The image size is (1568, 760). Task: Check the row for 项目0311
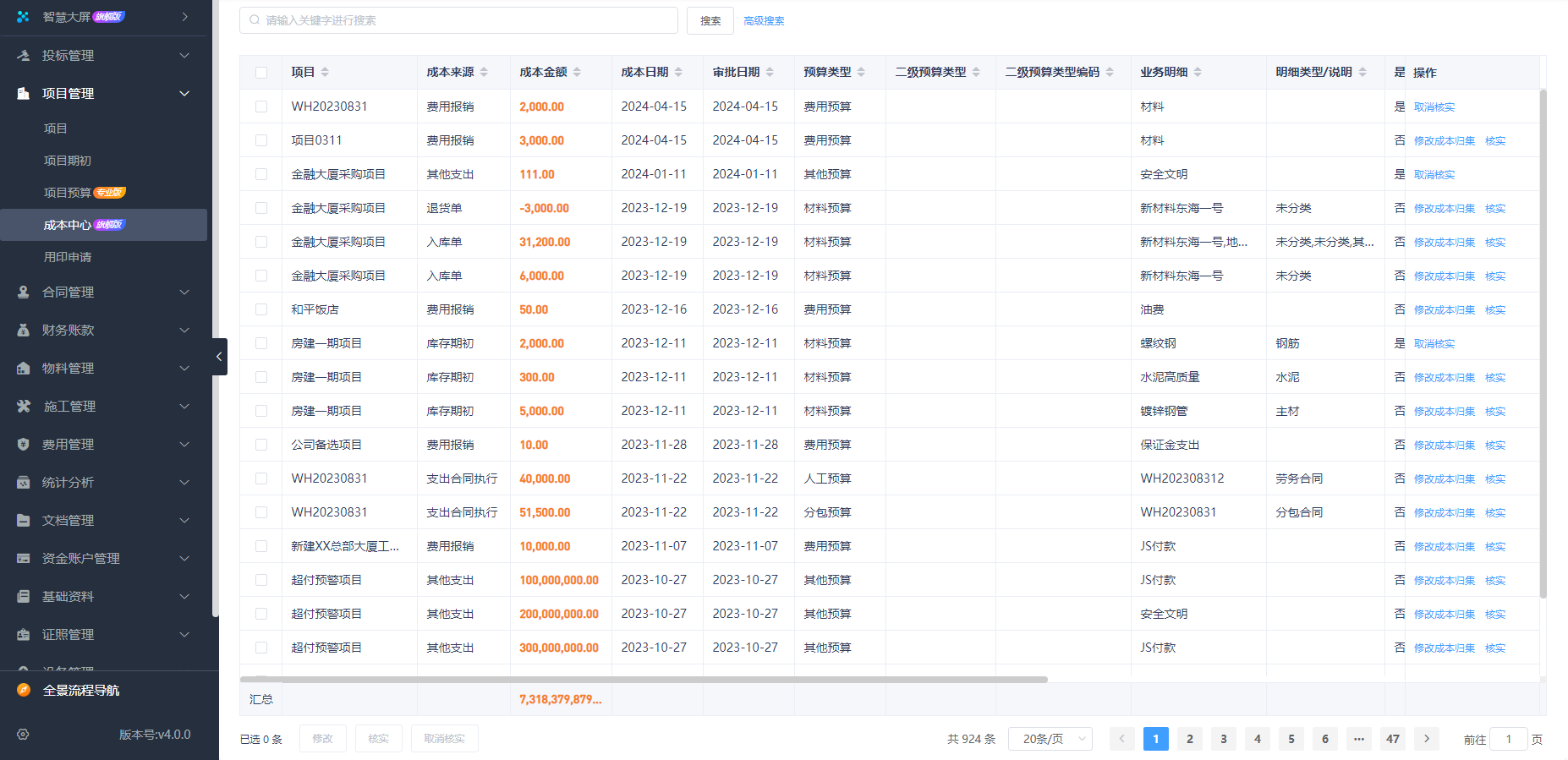point(261,140)
